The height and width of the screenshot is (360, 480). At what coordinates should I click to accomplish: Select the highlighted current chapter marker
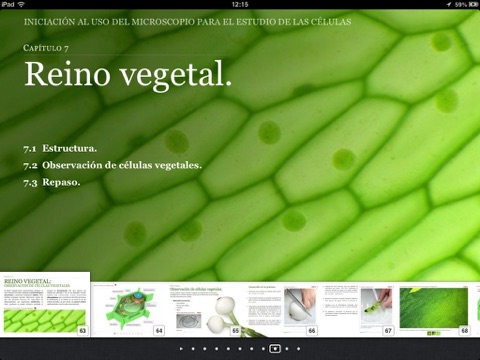[x=275, y=349]
